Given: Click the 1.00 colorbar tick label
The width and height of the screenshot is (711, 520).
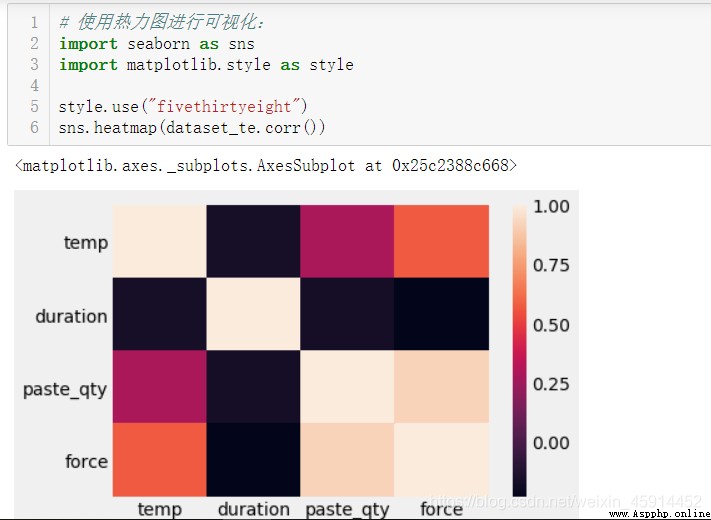Looking at the screenshot, I should tap(551, 207).
